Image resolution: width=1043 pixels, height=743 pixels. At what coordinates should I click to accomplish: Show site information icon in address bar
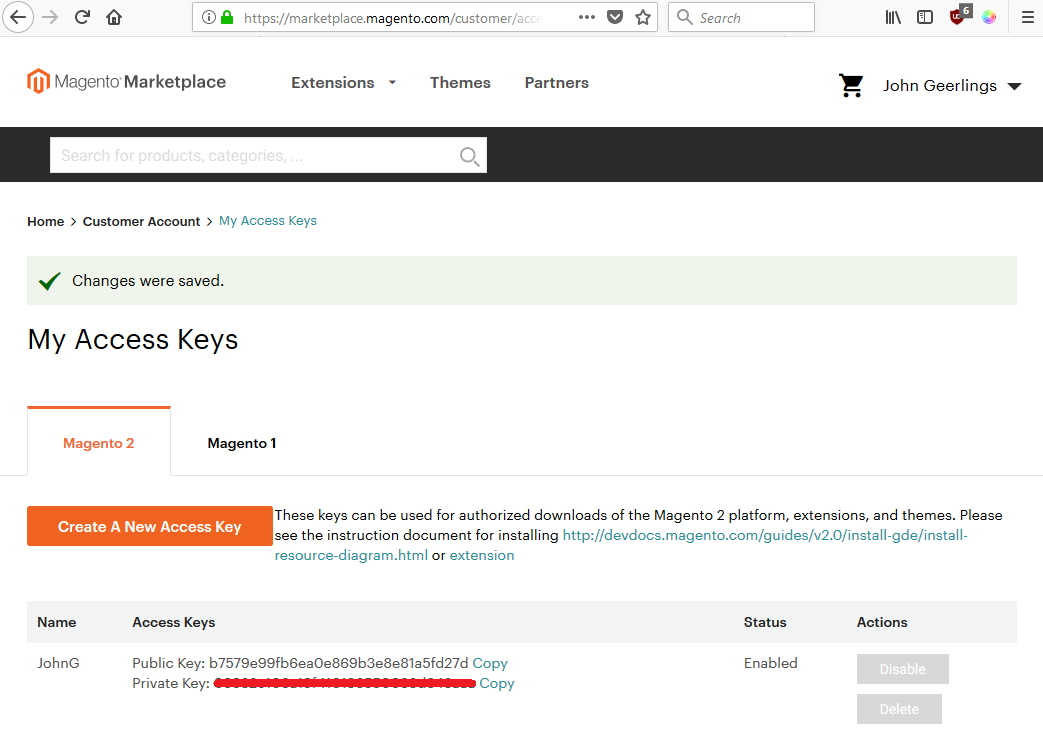(209, 17)
